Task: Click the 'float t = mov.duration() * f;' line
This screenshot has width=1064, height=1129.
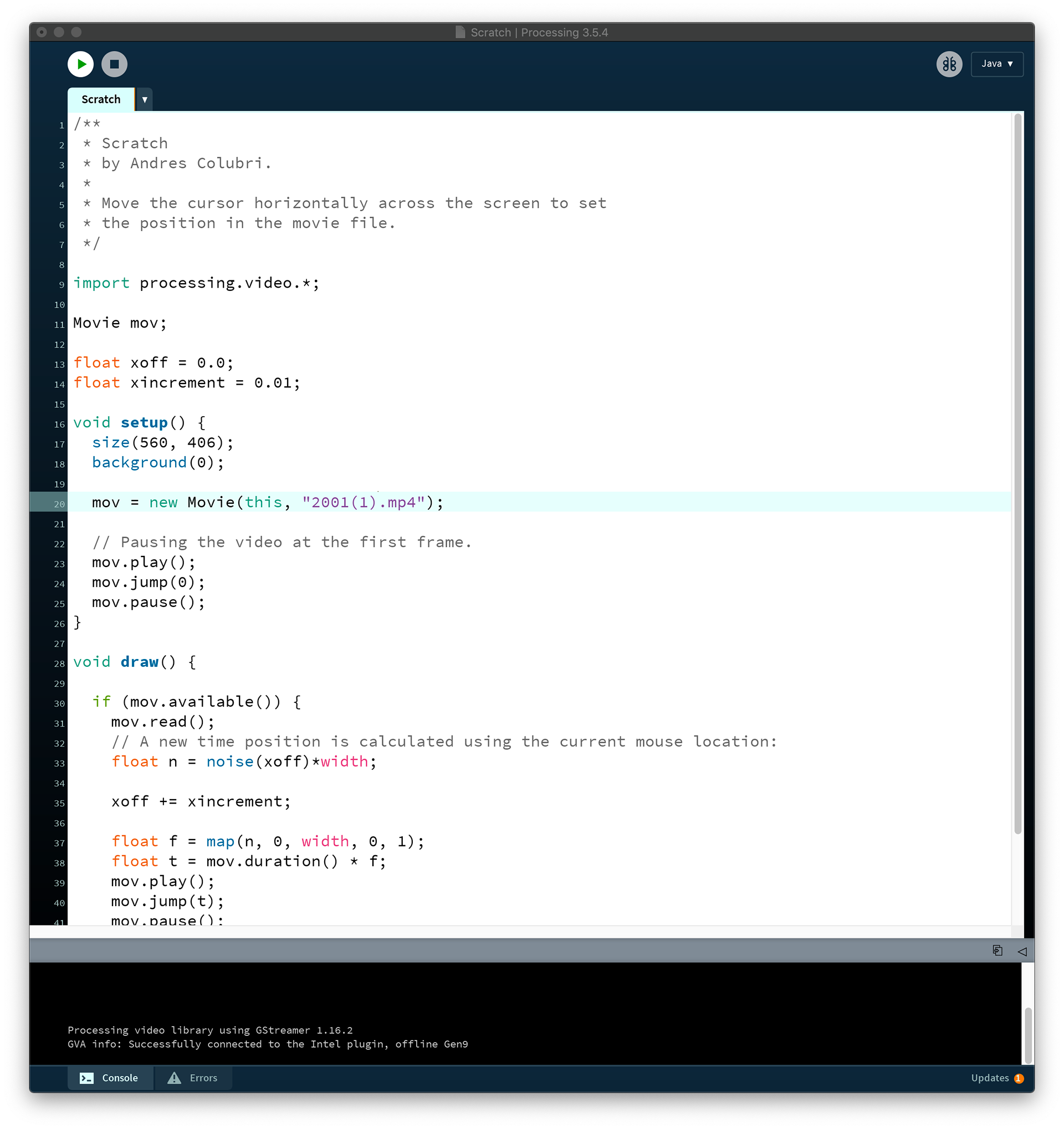Action: [249, 861]
